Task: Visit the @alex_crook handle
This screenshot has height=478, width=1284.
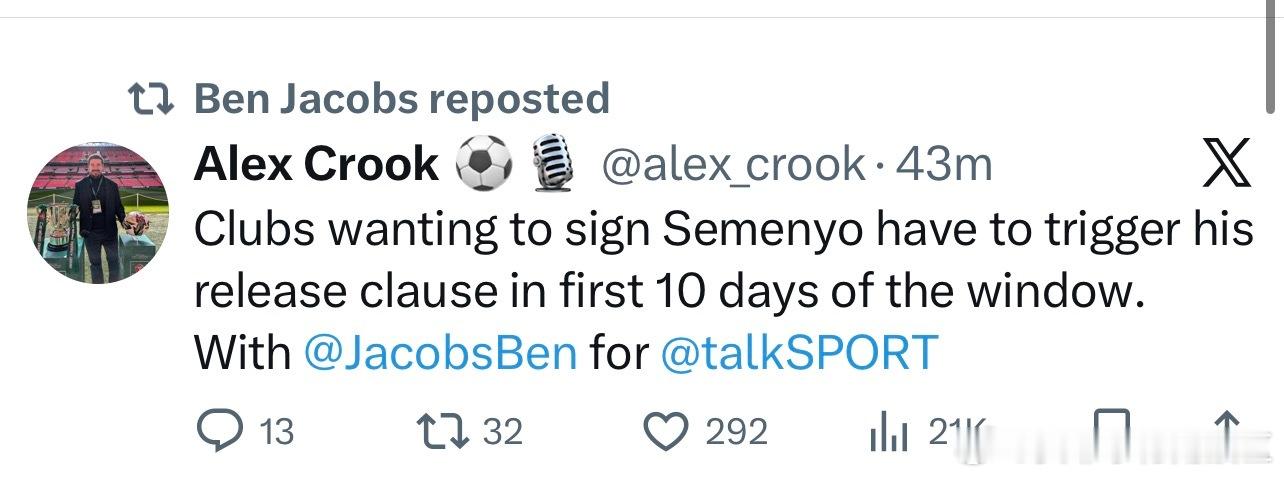Action: pyautogui.click(x=731, y=164)
